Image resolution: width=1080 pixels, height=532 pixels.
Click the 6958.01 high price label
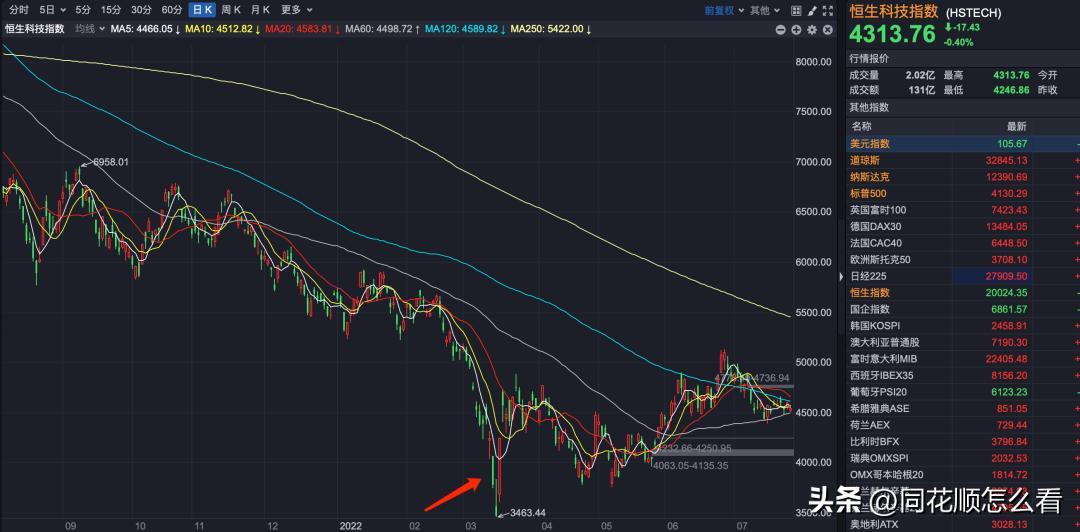111,162
